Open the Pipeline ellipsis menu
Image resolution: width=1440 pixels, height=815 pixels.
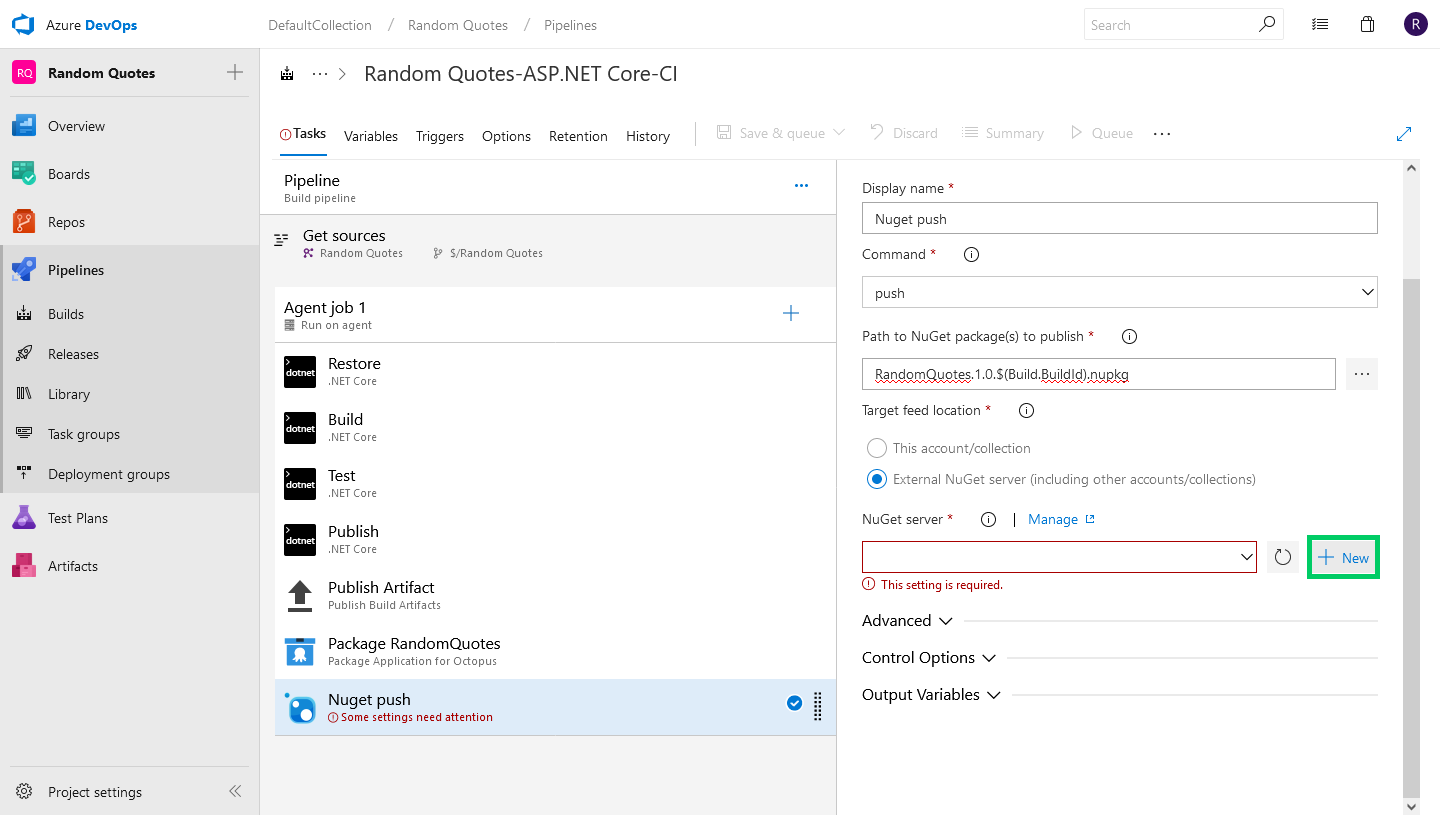(801, 185)
